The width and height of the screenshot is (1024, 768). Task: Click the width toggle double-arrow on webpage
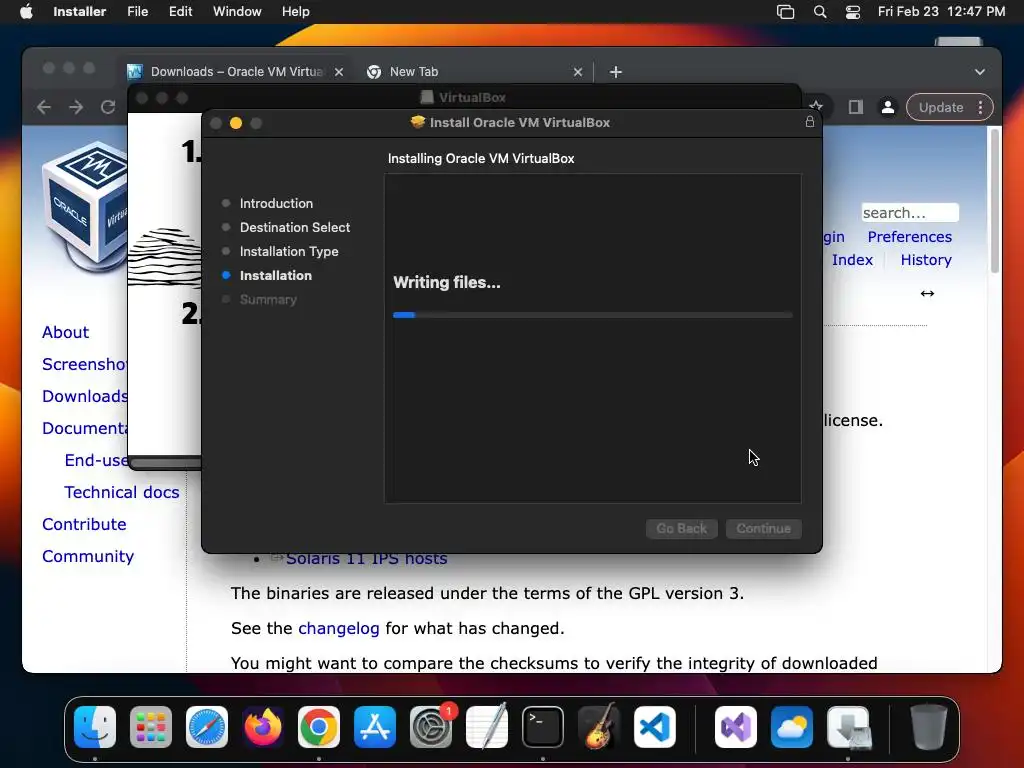(x=927, y=293)
